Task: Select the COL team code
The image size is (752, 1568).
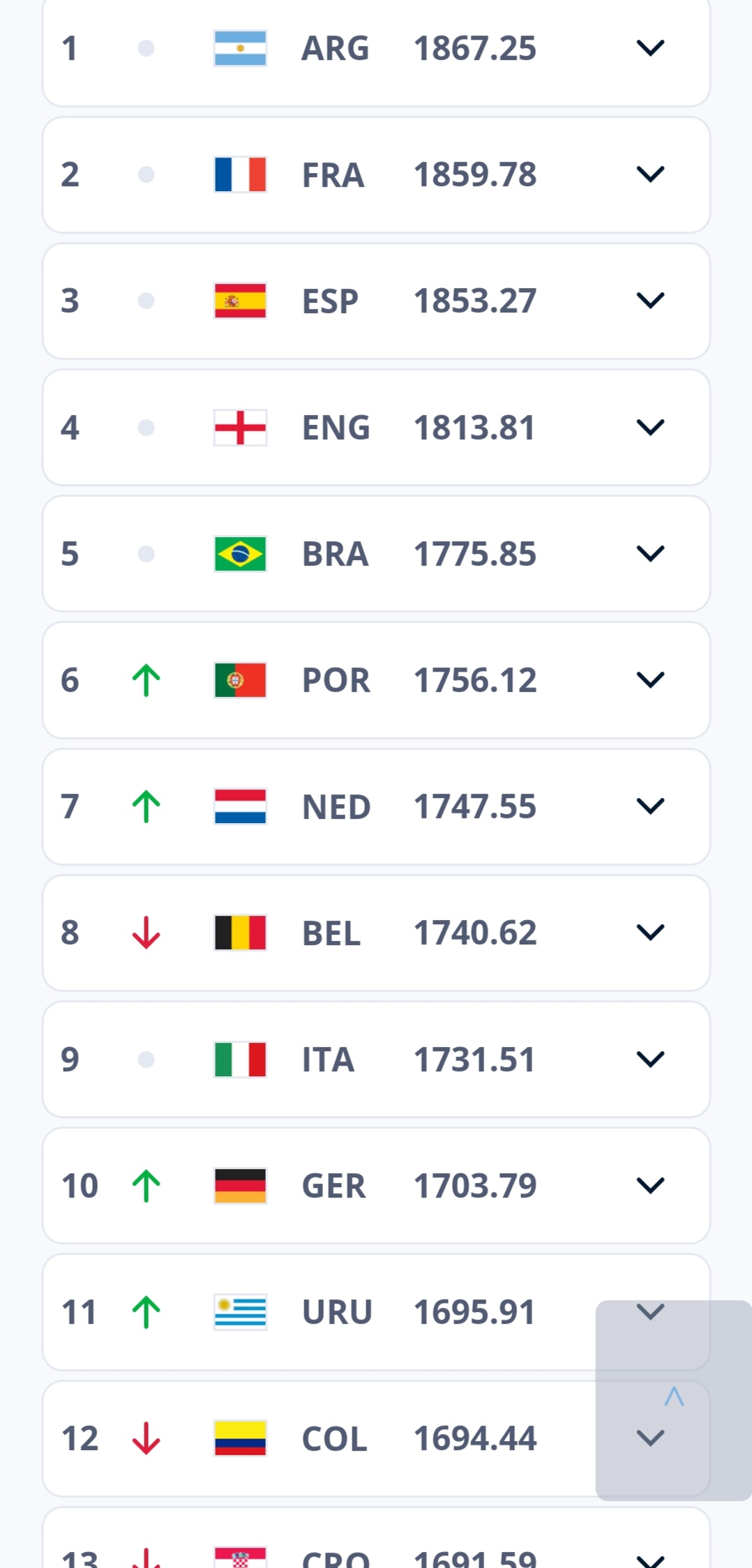Action: point(334,1439)
